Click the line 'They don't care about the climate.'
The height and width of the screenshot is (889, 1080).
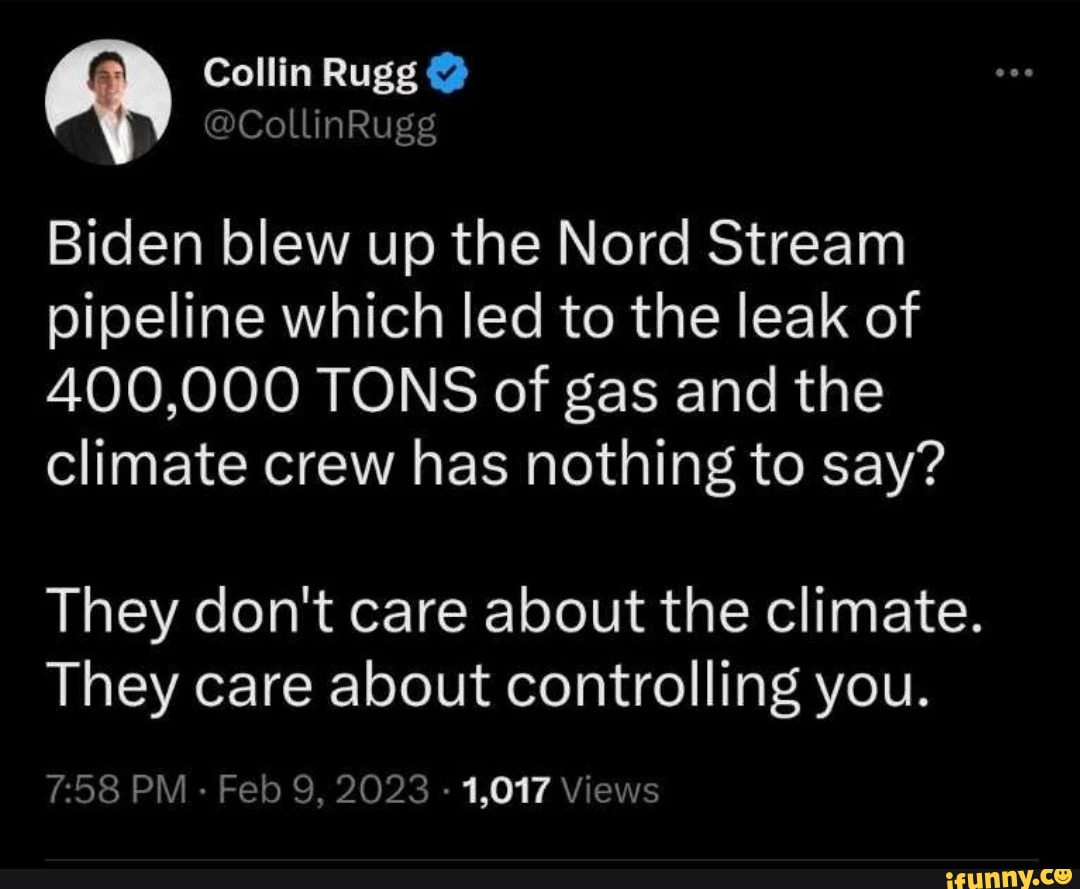click(x=514, y=612)
